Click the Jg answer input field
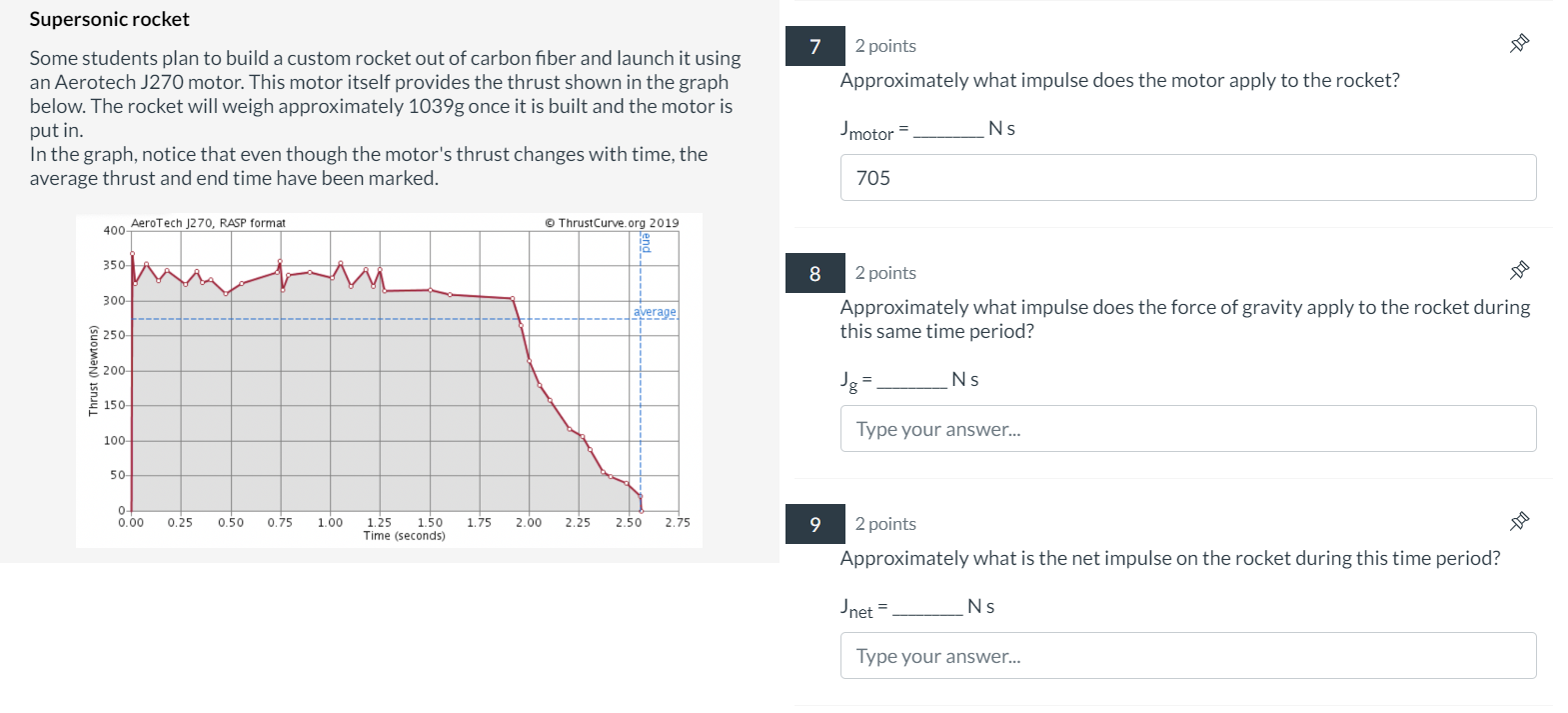The width and height of the screenshot is (1568, 713). pyautogui.click(x=1187, y=428)
